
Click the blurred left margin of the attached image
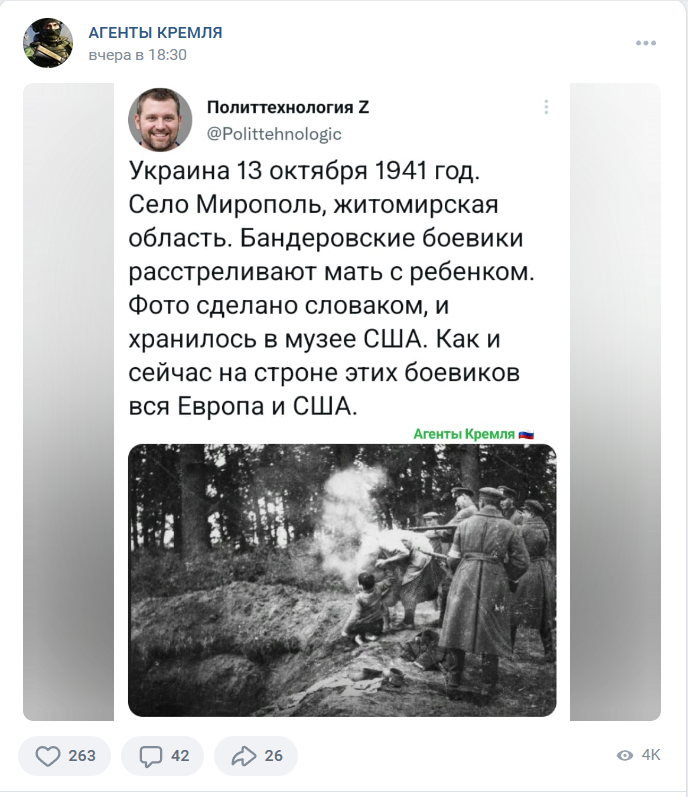click(x=69, y=402)
